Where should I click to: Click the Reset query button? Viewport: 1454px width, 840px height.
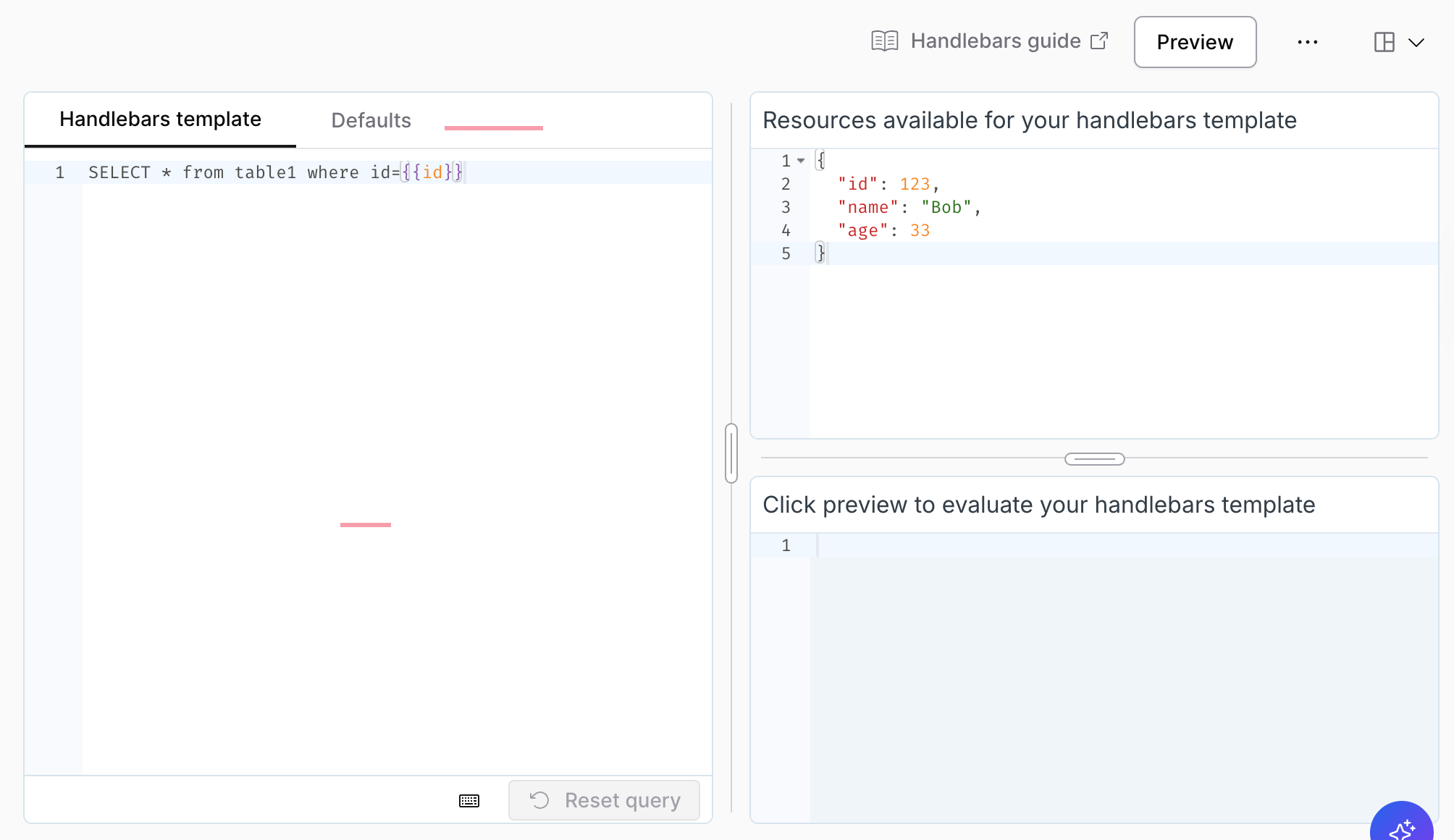coord(604,800)
